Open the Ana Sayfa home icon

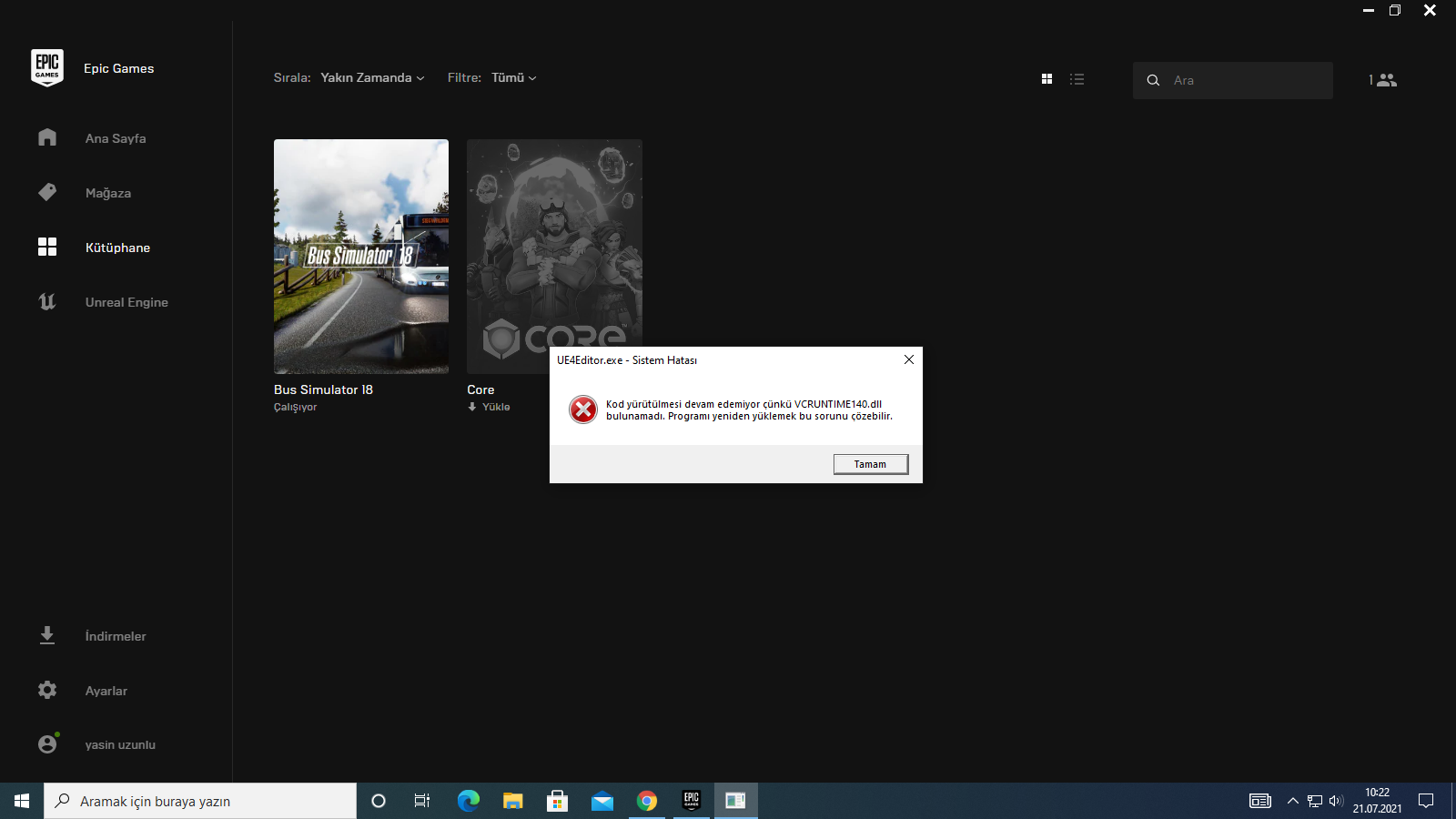coord(47,137)
